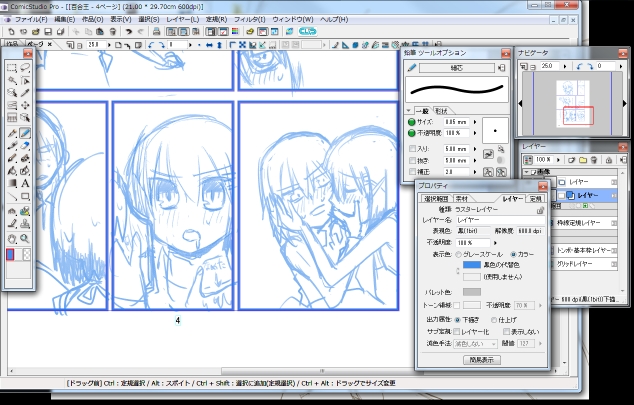Open the 表示(V) menu

[x=120, y=19]
